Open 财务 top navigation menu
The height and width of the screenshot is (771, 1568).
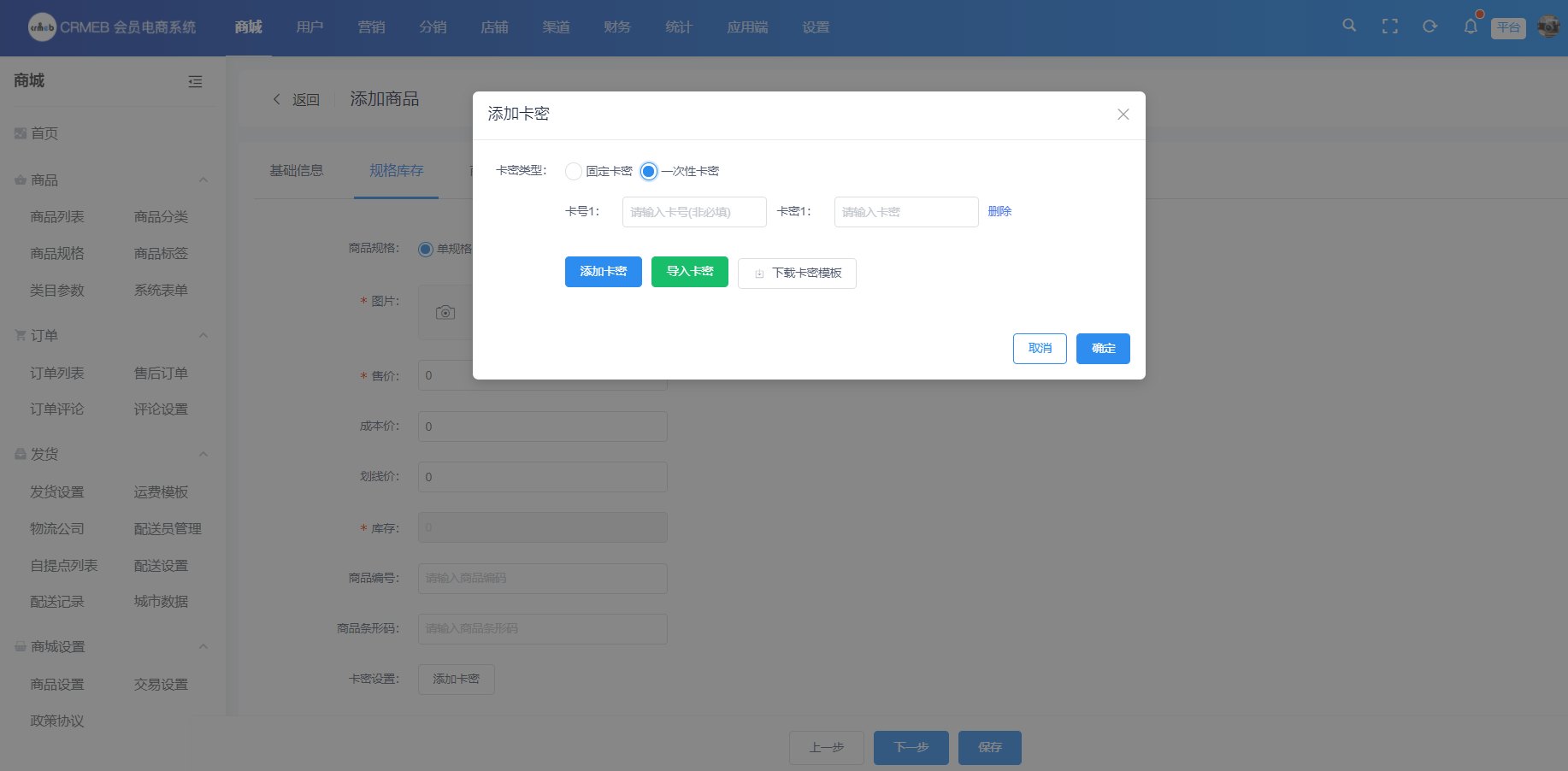tap(617, 27)
